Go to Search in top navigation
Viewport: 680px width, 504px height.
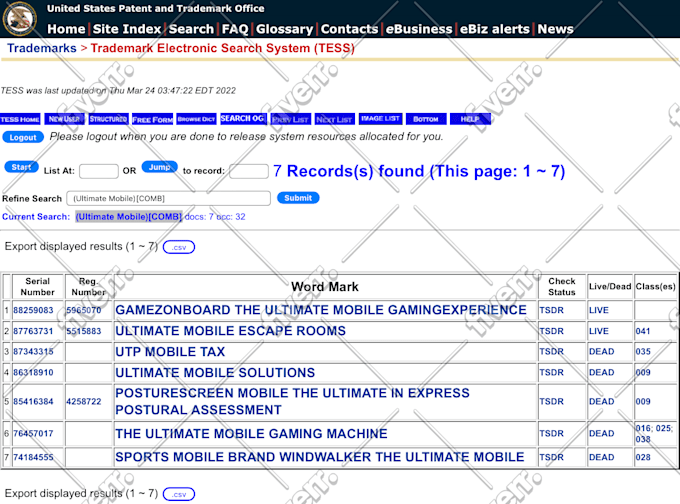tap(191, 29)
